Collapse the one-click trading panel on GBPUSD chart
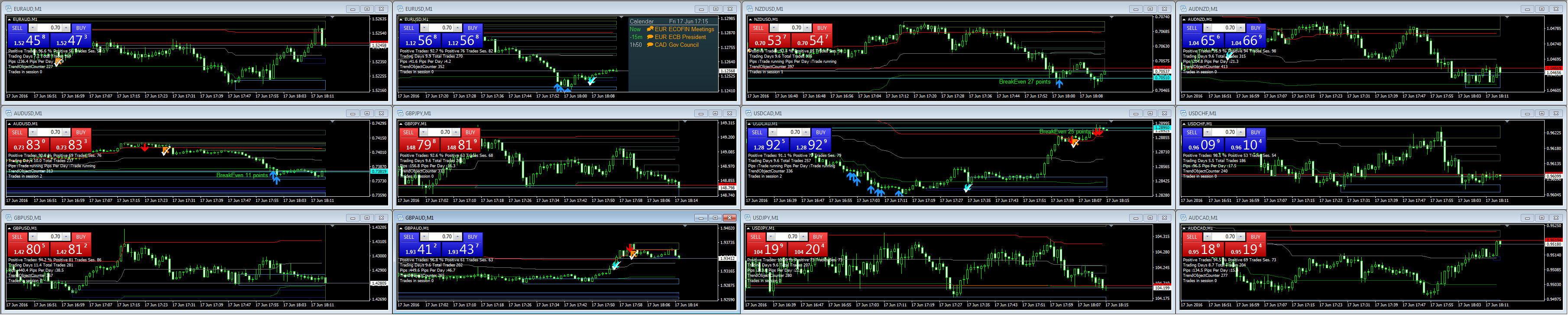Viewport: 1568px width, 315px height. click(x=10, y=228)
